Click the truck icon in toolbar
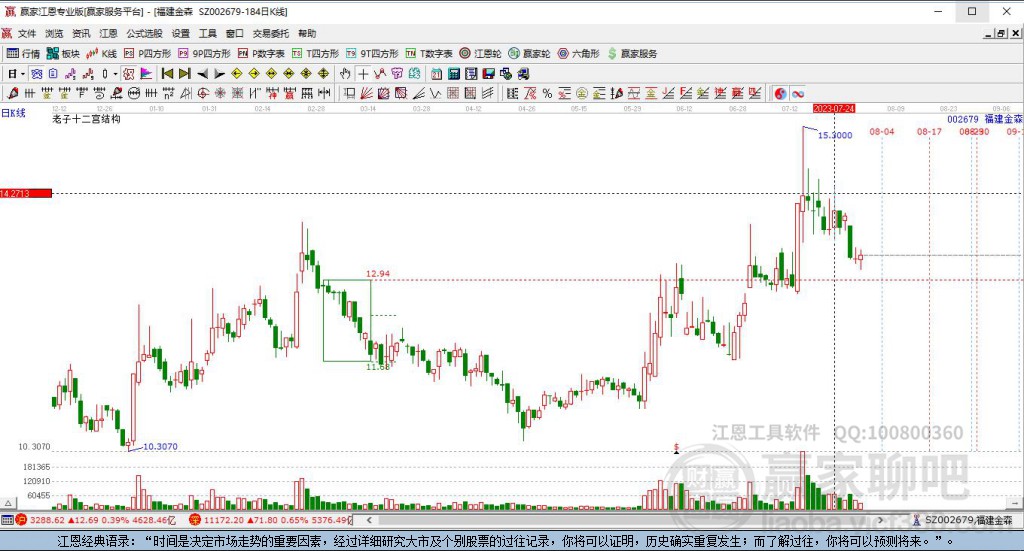Screen dimensions: 1024x551 click(523, 74)
